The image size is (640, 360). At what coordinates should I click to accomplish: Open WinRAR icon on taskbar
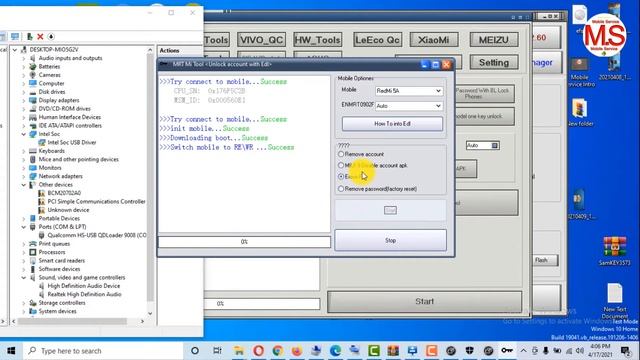point(393,351)
